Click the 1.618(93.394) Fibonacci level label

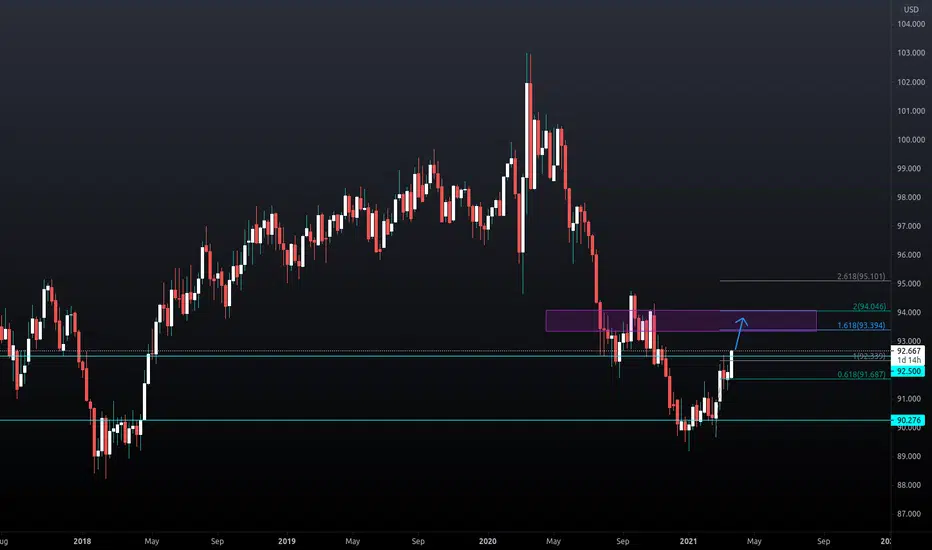(x=861, y=325)
